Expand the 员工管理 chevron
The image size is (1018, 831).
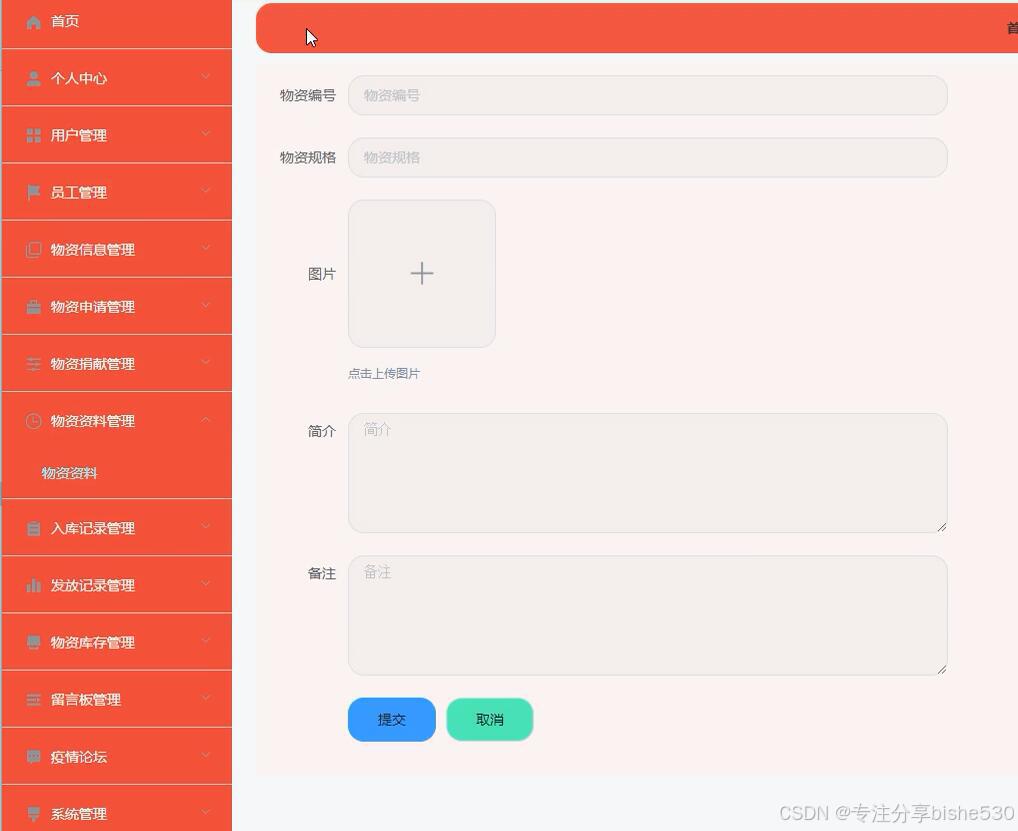point(206,191)
